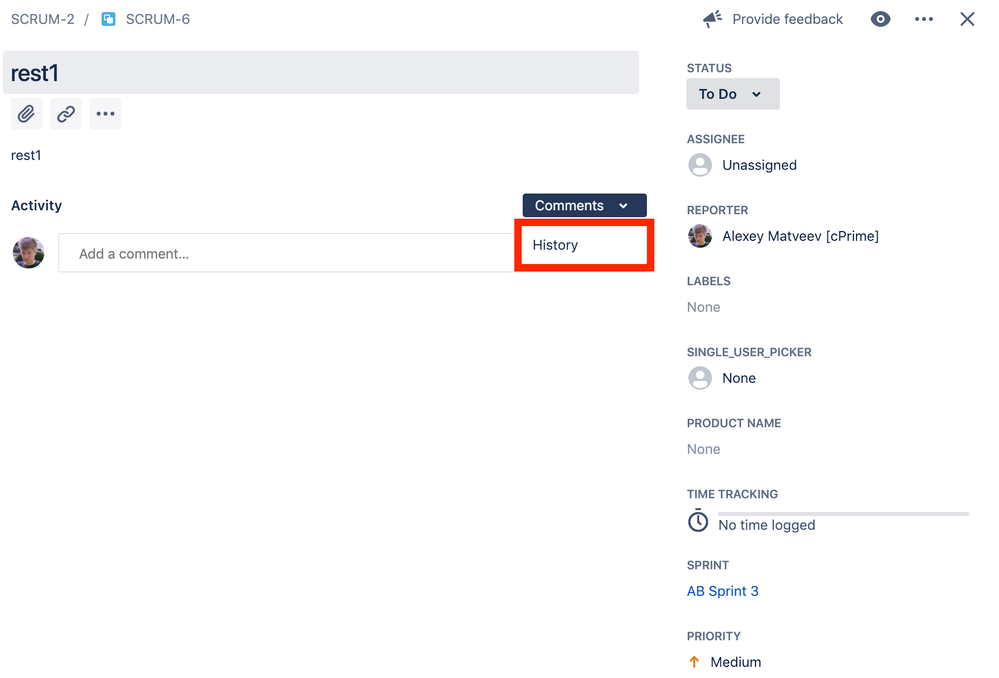Click the orange Medium priority arrow icon
The image size is (999, 678).
pyautogui.click(x=694, y=662)
